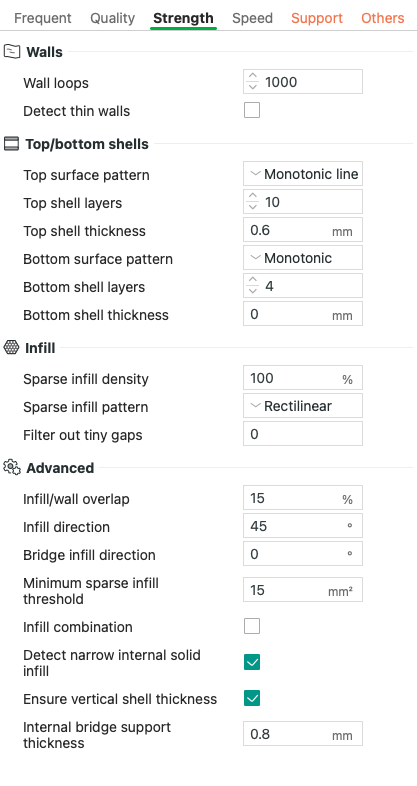Click the Walls section icon

[x=12, y=52]
